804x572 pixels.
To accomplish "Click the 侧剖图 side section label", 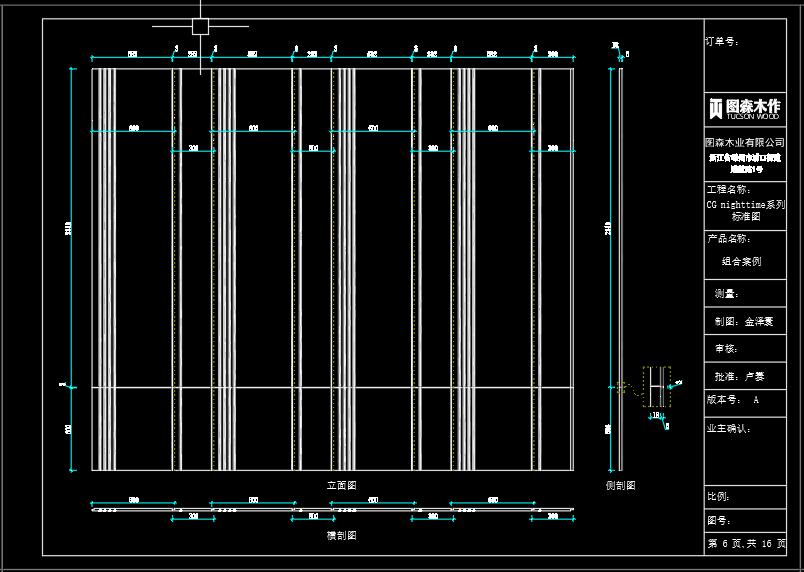I will coord(620,485).
